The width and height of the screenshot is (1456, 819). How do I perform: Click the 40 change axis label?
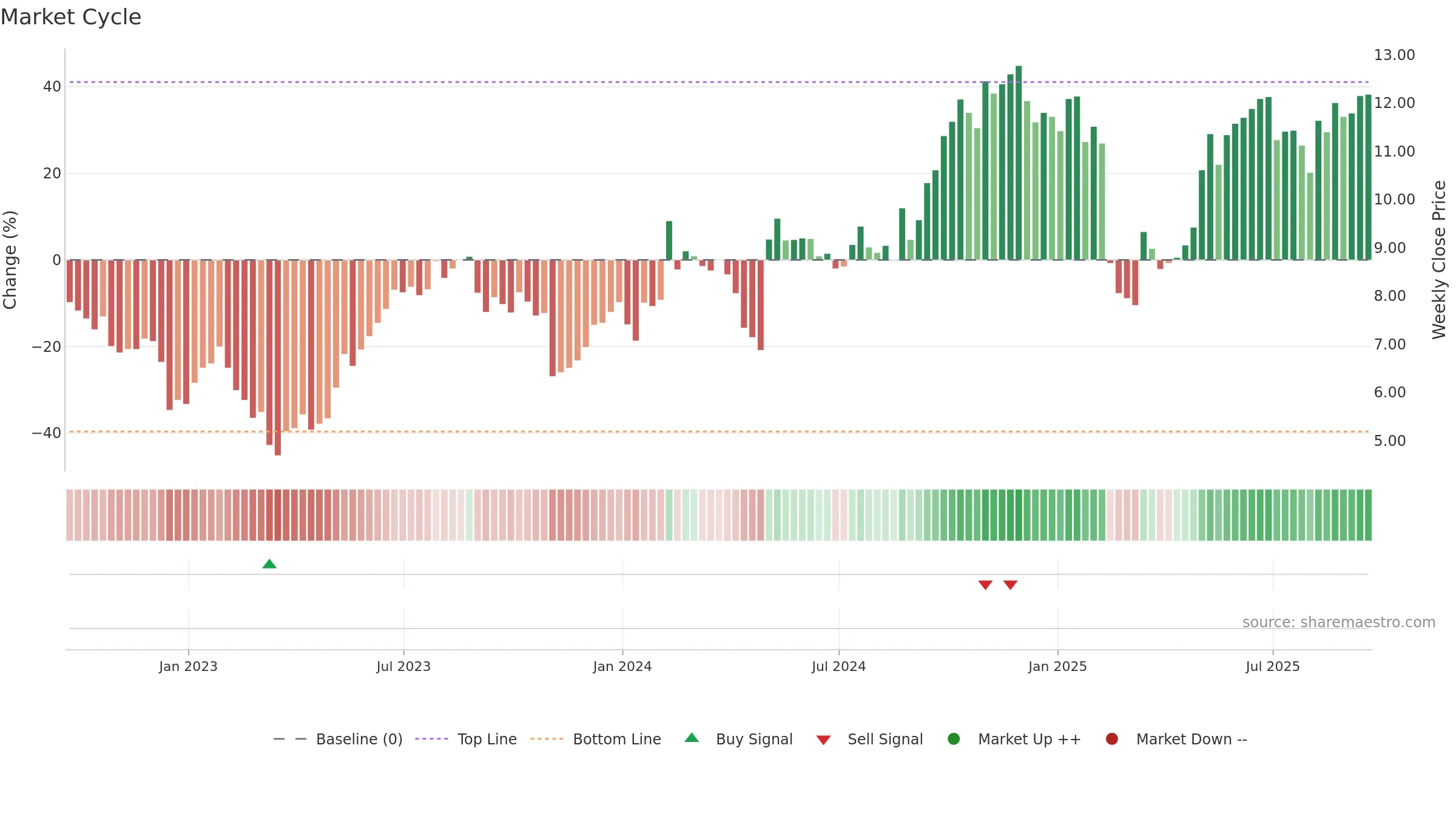[x=52, y=87]
